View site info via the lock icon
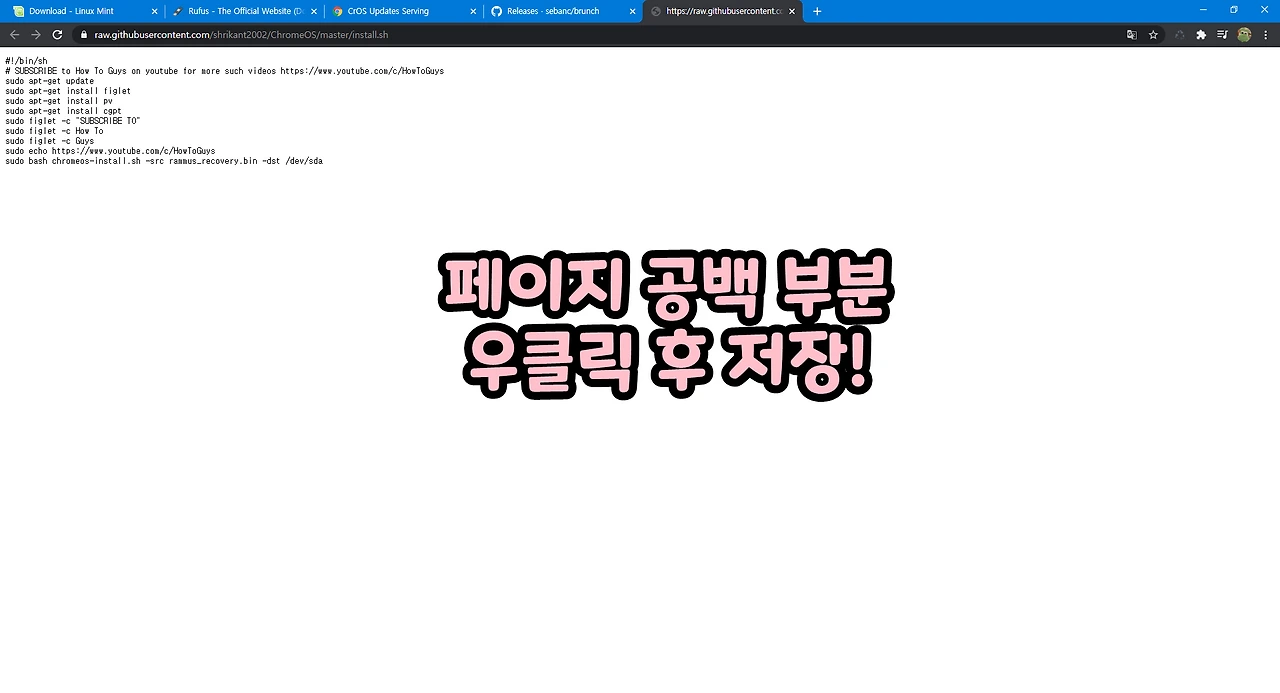The image size is (1280, 693). pyautogui.click(x=85, y=34)
